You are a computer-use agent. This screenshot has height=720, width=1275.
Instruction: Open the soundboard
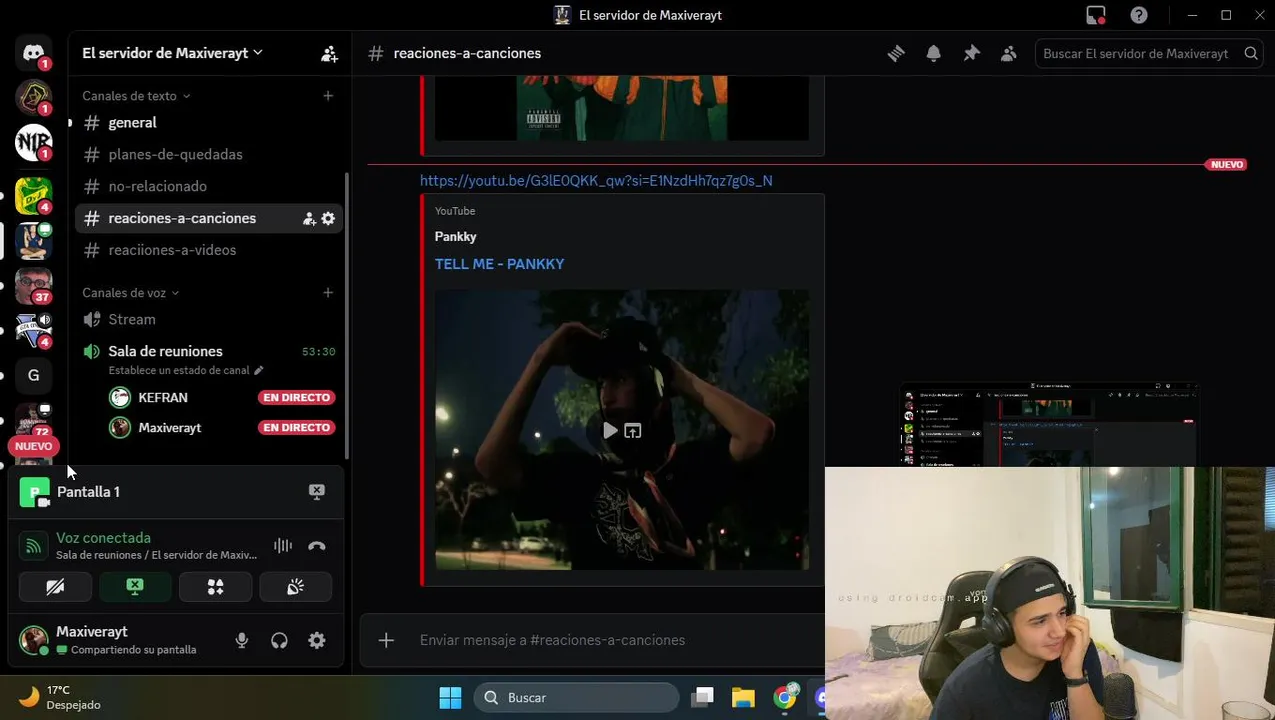(295, 587)
